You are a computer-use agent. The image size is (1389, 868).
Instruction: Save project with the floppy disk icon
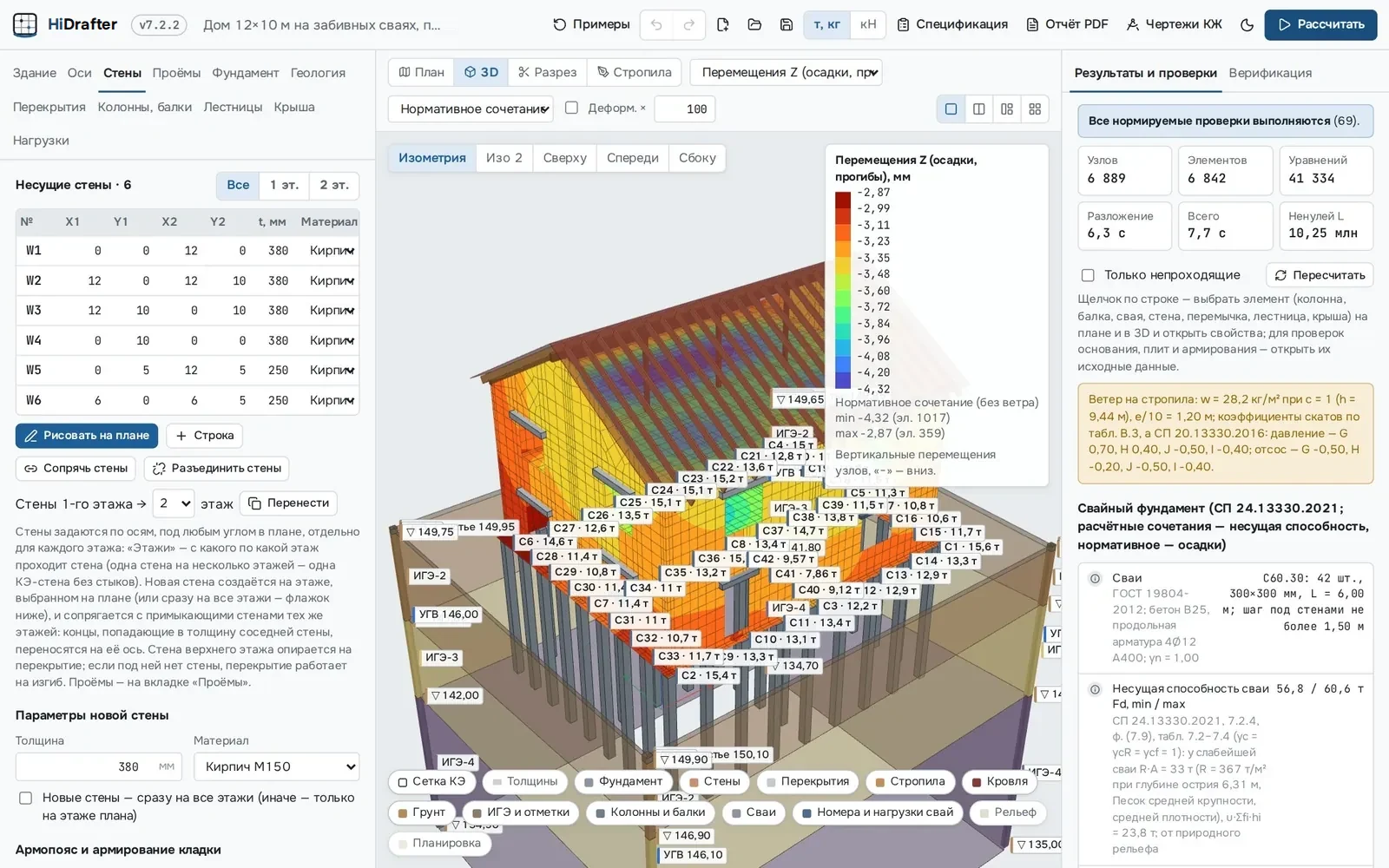(787, 24)
